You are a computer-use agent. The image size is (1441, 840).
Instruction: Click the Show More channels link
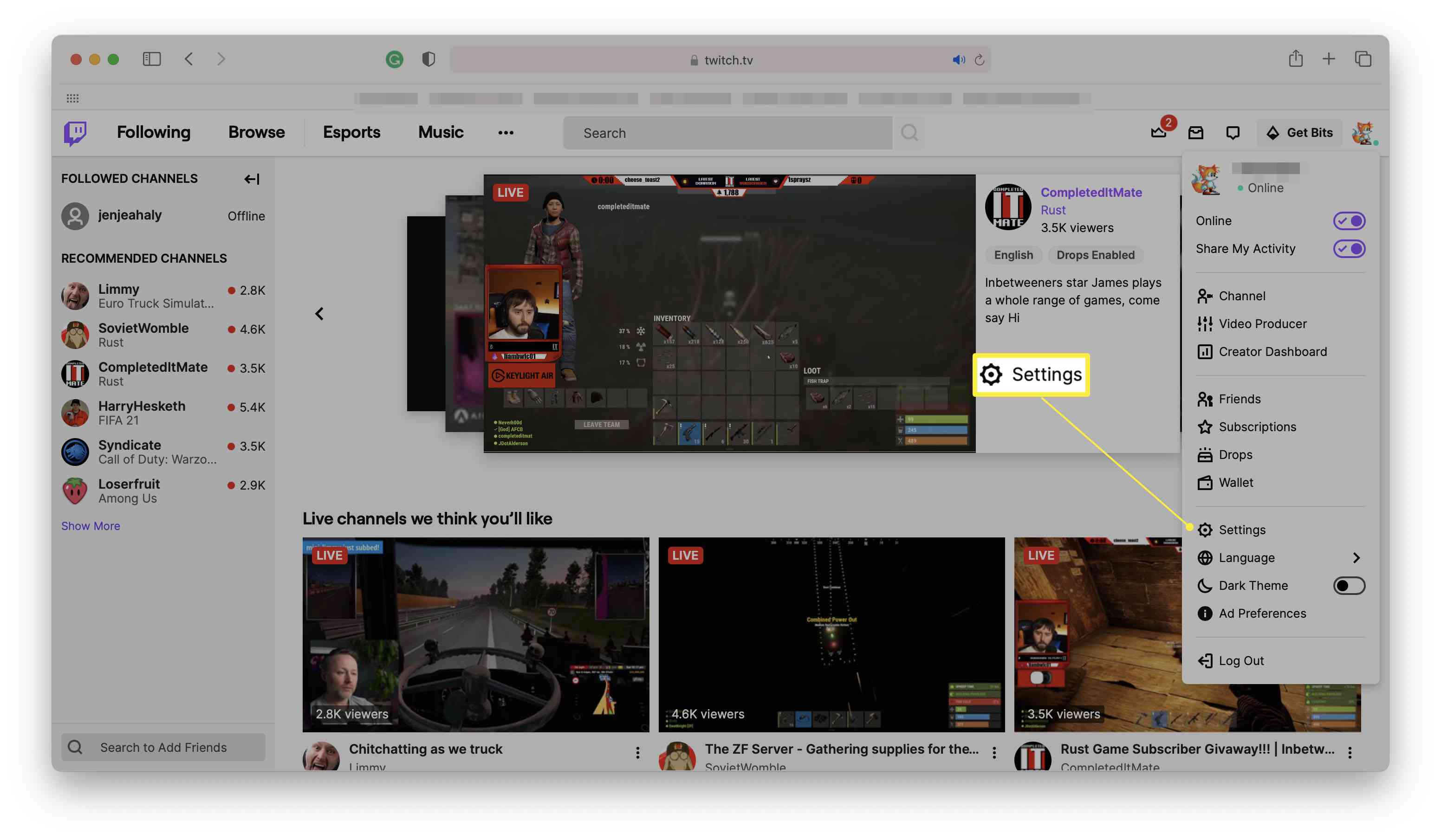[x=90, y=525]
